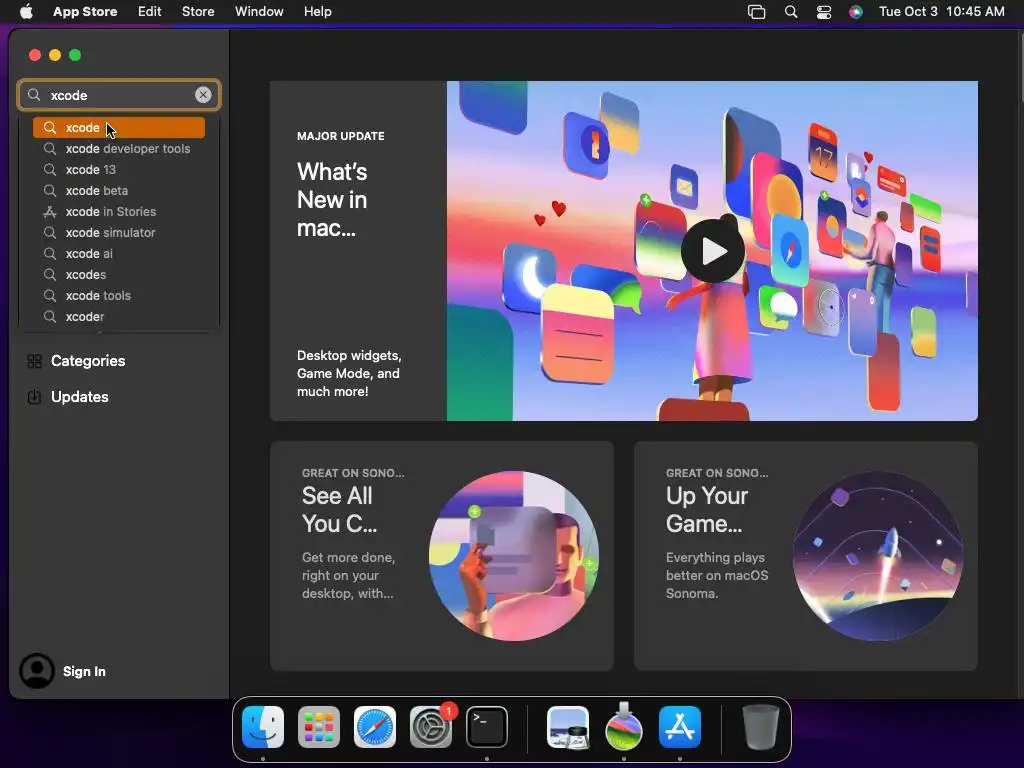Click the search icon beside xcode simulator

click(50, 232)
